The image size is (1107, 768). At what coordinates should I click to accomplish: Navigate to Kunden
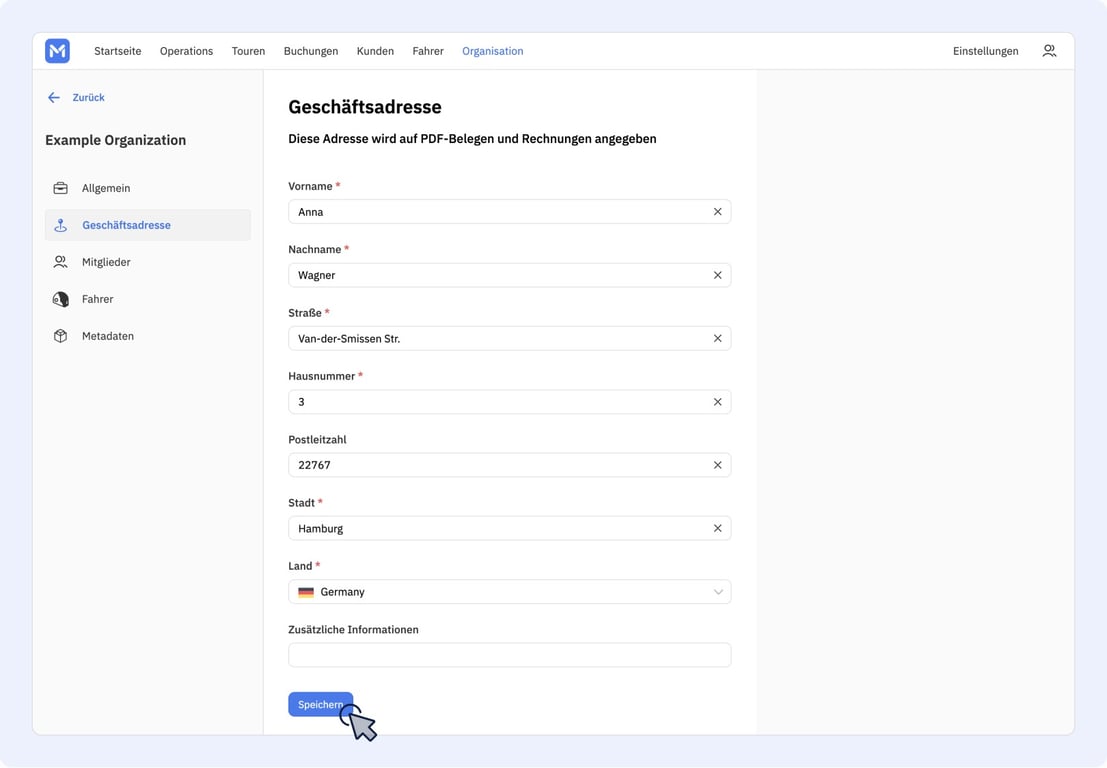[x=375, y=51]
